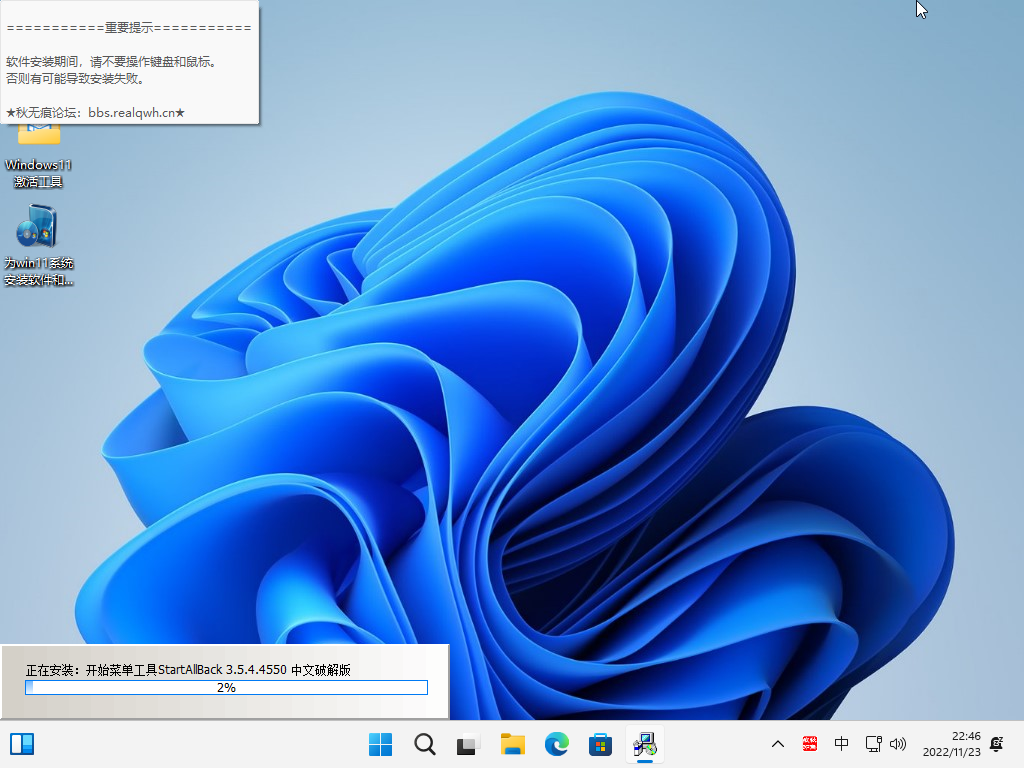Screen dimensions: 1024x768
Task: Click the taskbar Search magnifier icon
Action: [x=424, y=744]
